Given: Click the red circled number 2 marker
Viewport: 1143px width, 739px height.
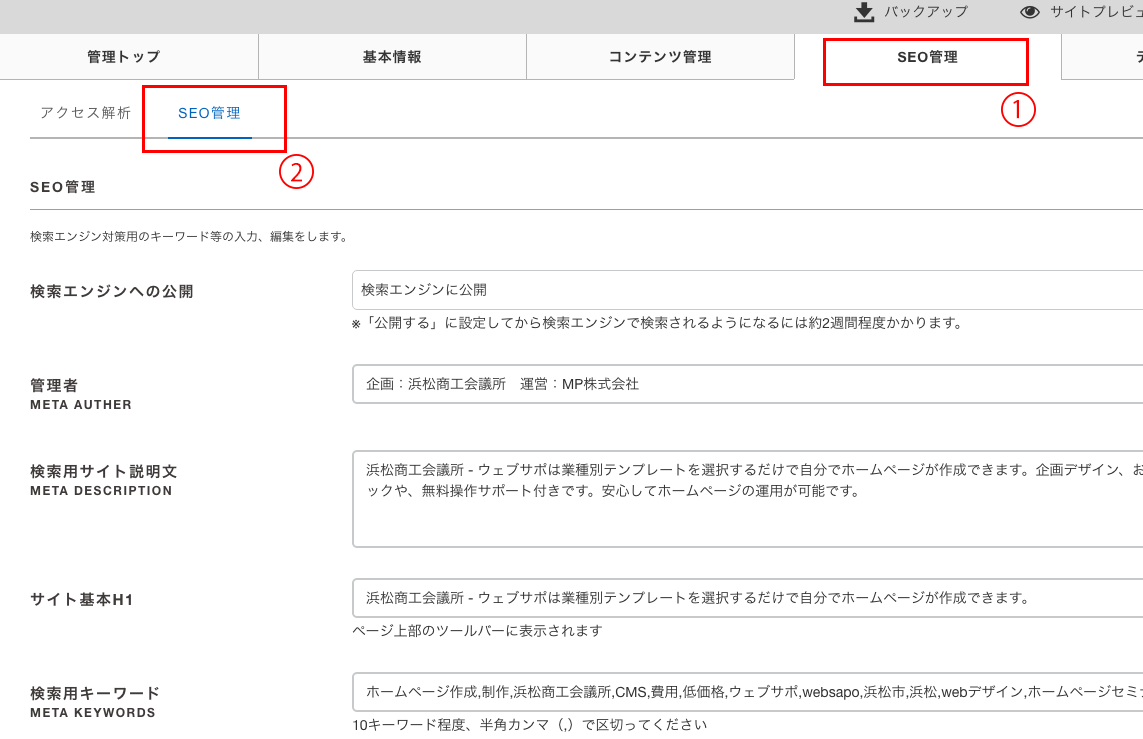Looking at the screenshot, I should pyautogui.click(x=296, y=172).
